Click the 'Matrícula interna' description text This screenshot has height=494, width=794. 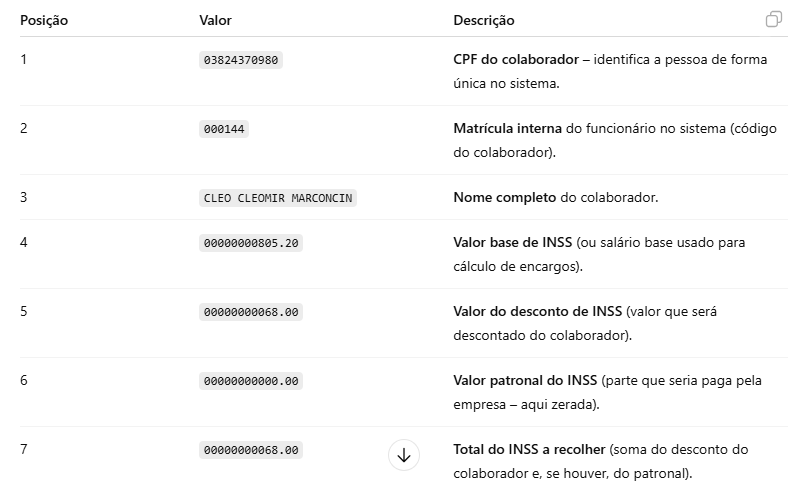click(x=507, y=129)
